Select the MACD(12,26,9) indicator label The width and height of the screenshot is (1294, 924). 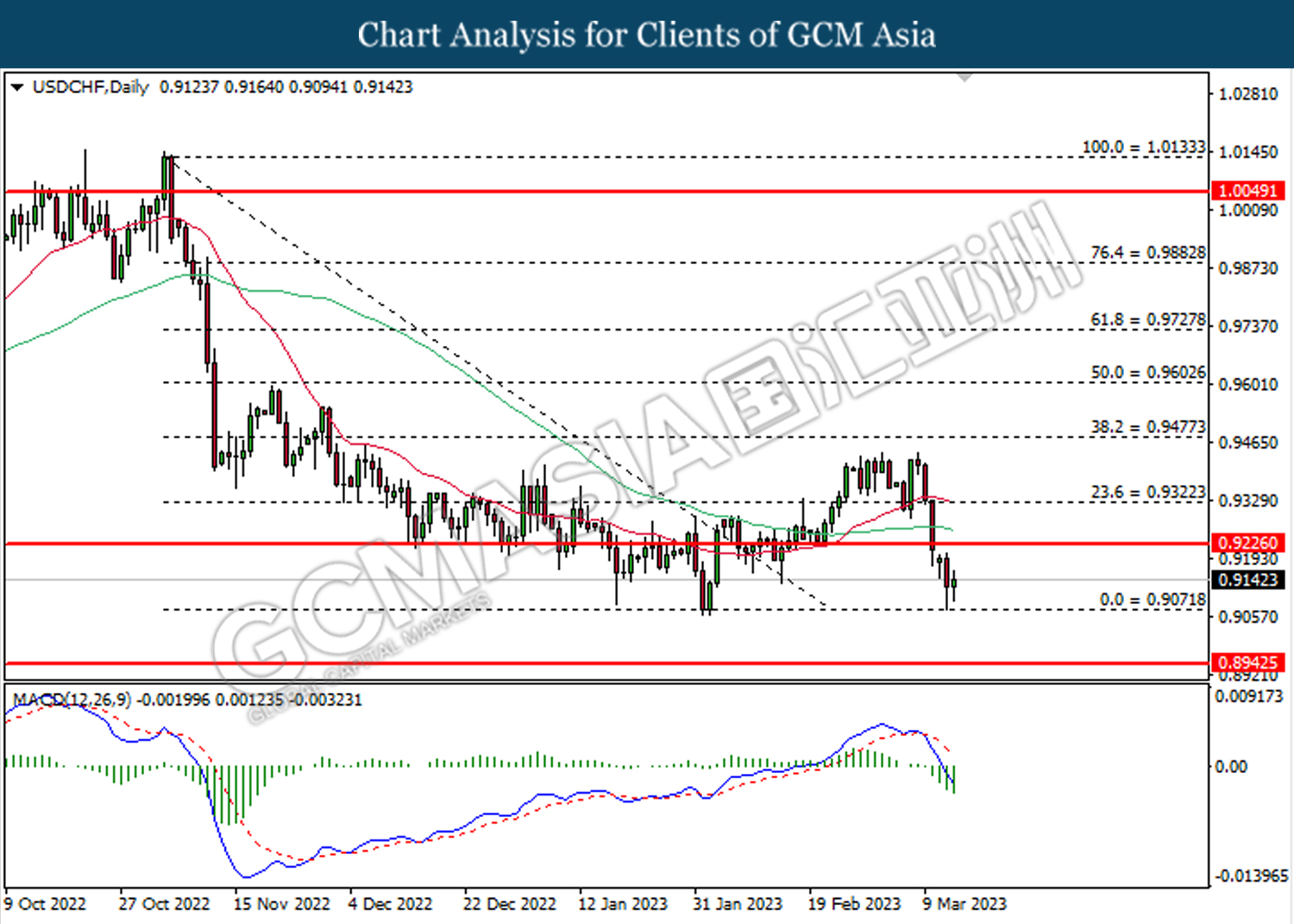coord(72,700)
